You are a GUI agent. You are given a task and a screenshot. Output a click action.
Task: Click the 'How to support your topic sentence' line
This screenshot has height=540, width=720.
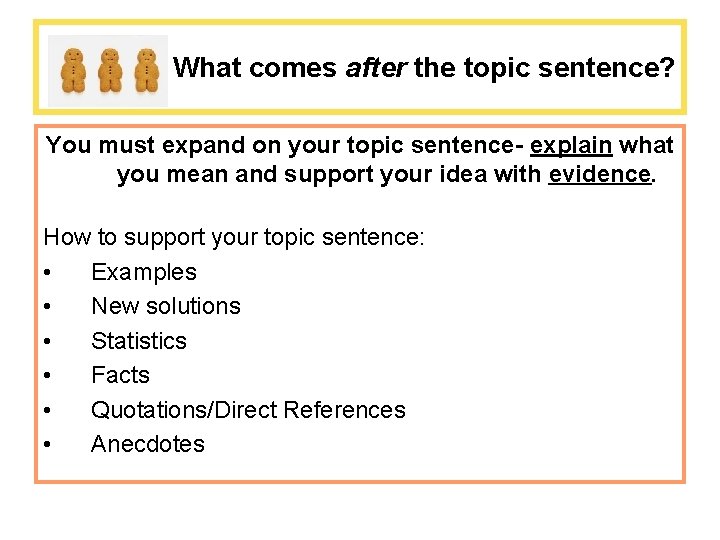(234, 238)
